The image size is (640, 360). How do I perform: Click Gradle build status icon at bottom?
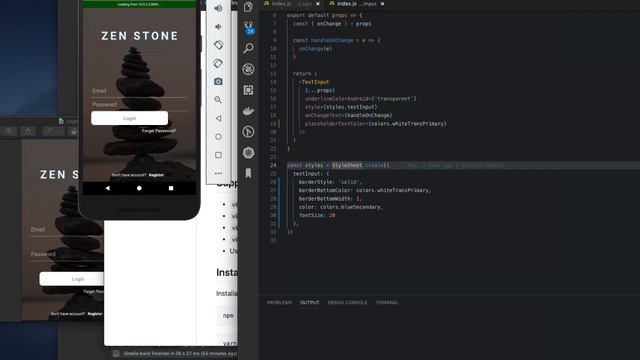[x=116, y=353]
